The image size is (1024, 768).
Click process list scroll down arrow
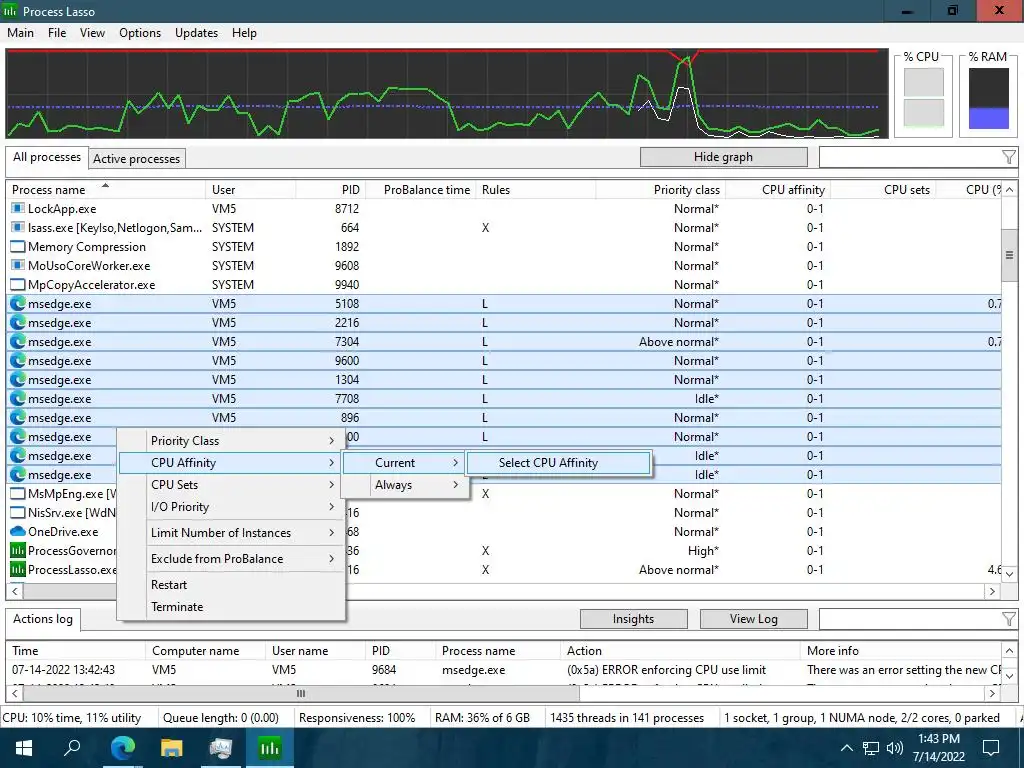[1009, 574]
